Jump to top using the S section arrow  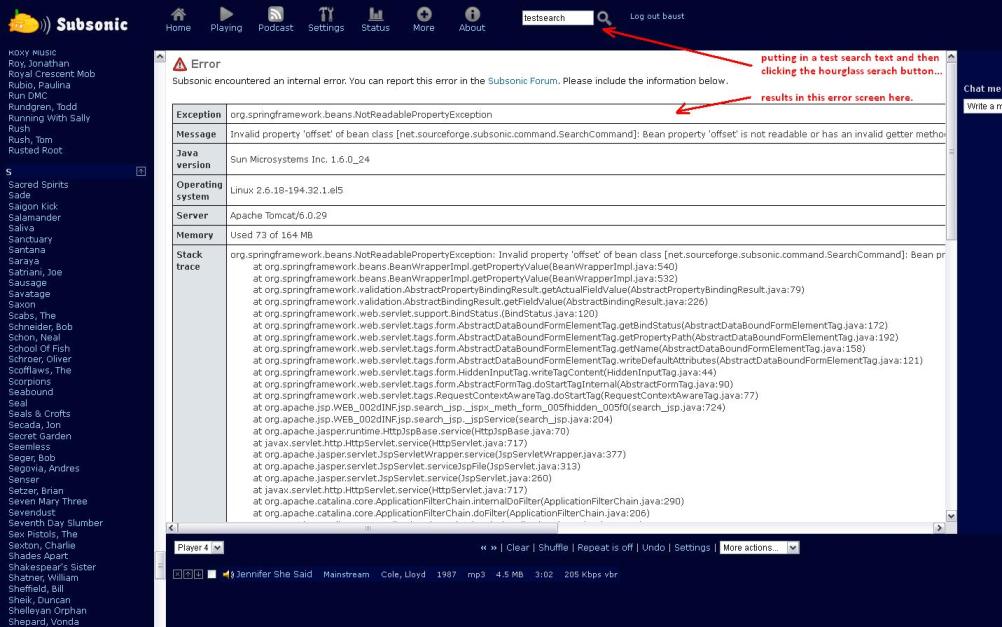point(141,172)
